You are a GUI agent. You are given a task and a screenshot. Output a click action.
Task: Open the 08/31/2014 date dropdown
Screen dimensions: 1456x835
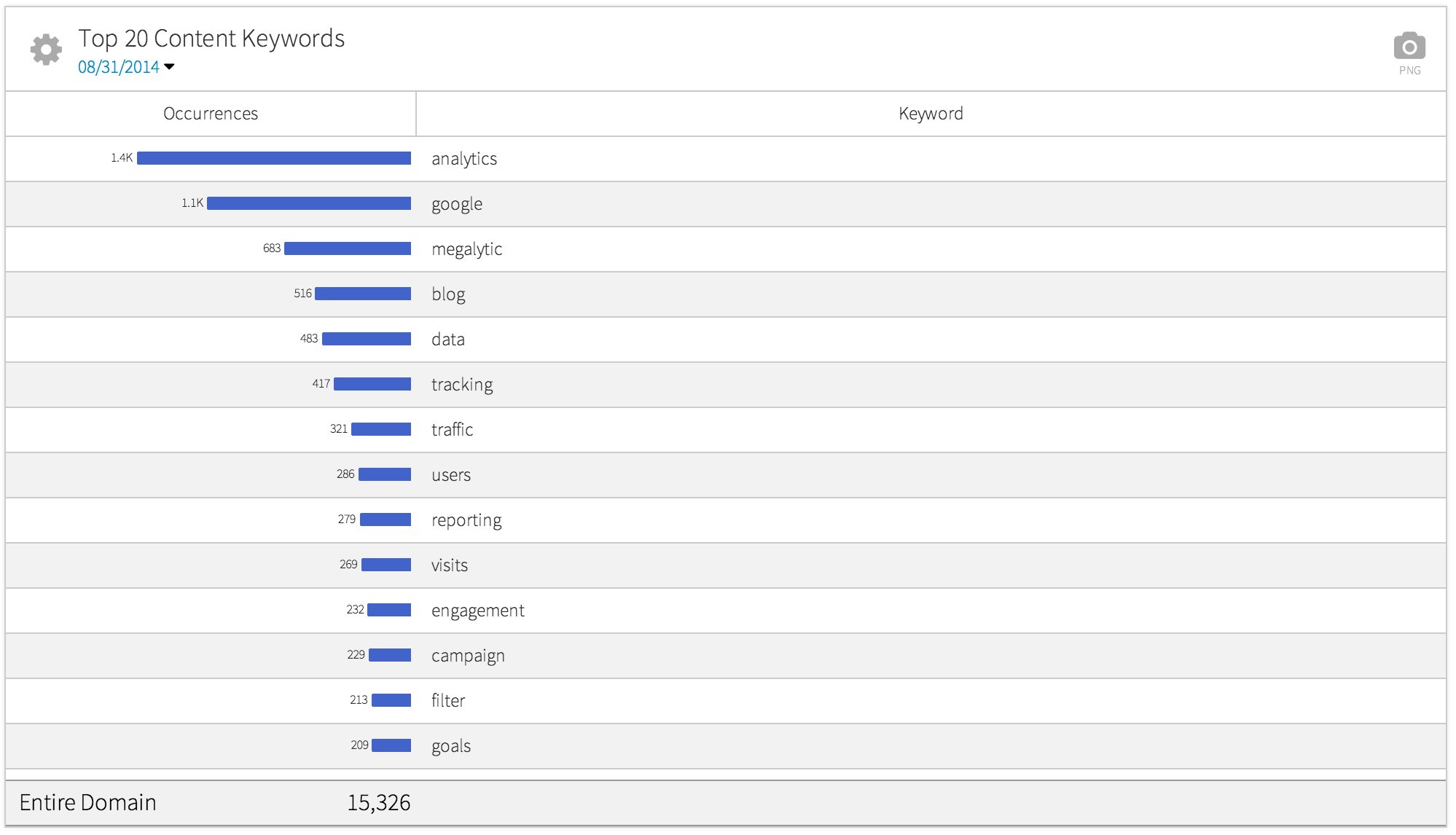click(119, 67)
